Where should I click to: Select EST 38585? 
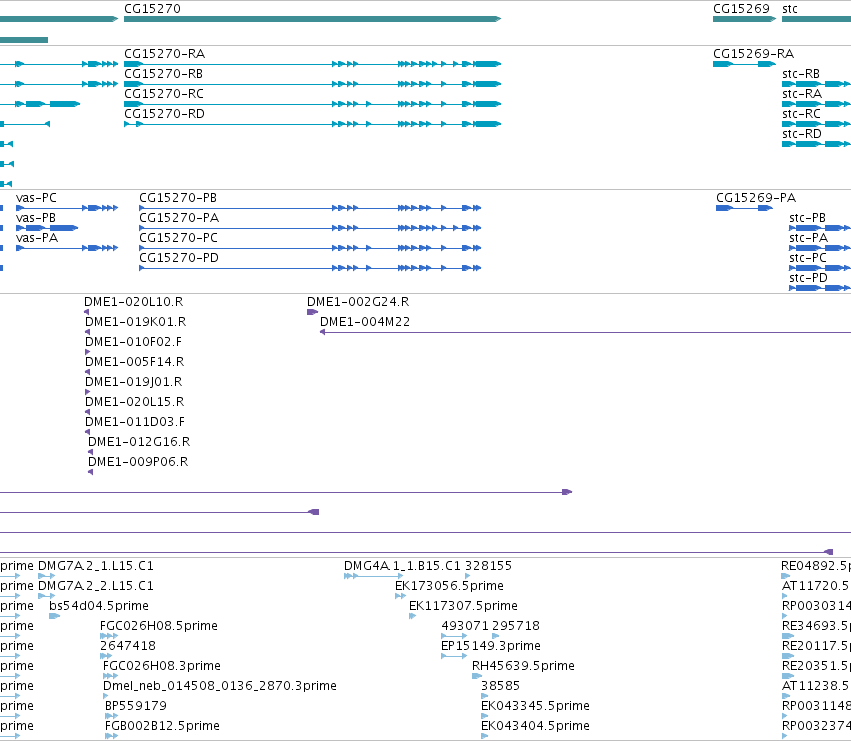pyautogui.click(x=484, y=696)
